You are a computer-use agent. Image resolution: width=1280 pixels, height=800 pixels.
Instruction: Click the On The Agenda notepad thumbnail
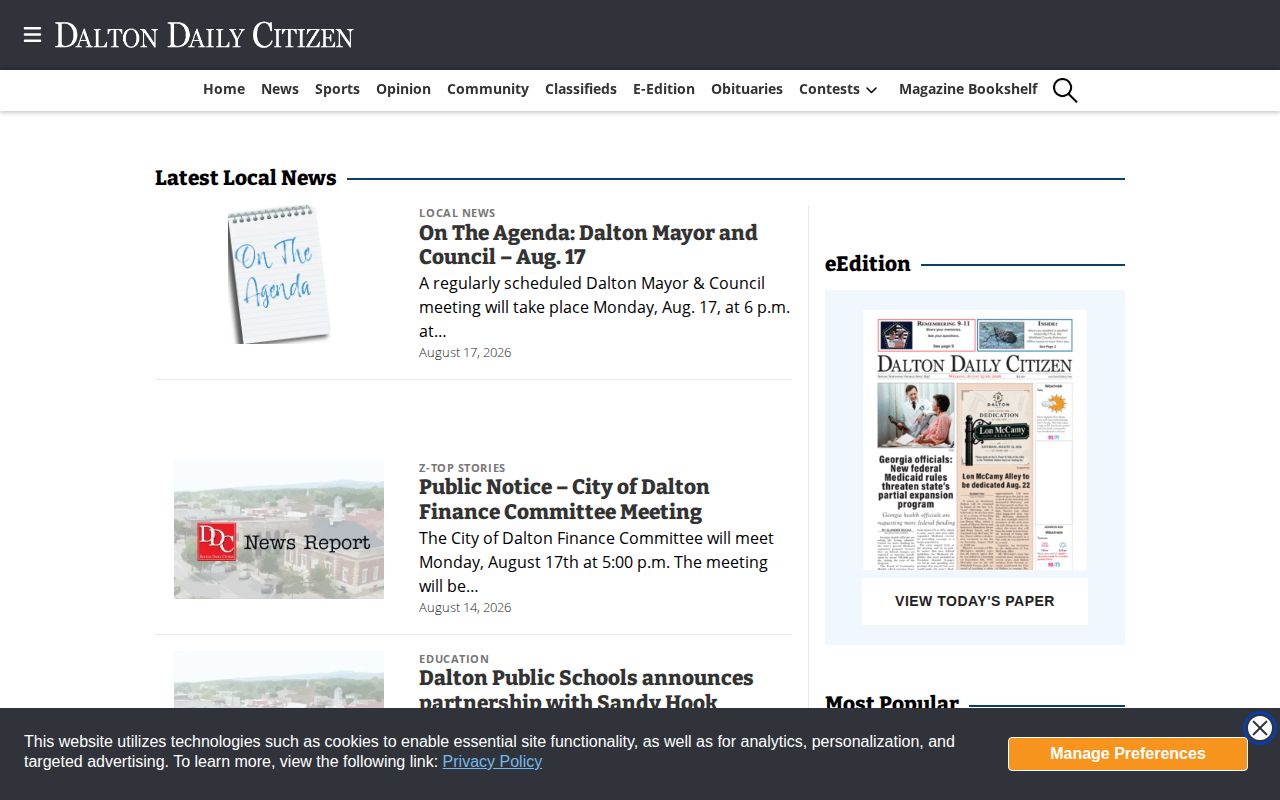[x=279, y=274]
